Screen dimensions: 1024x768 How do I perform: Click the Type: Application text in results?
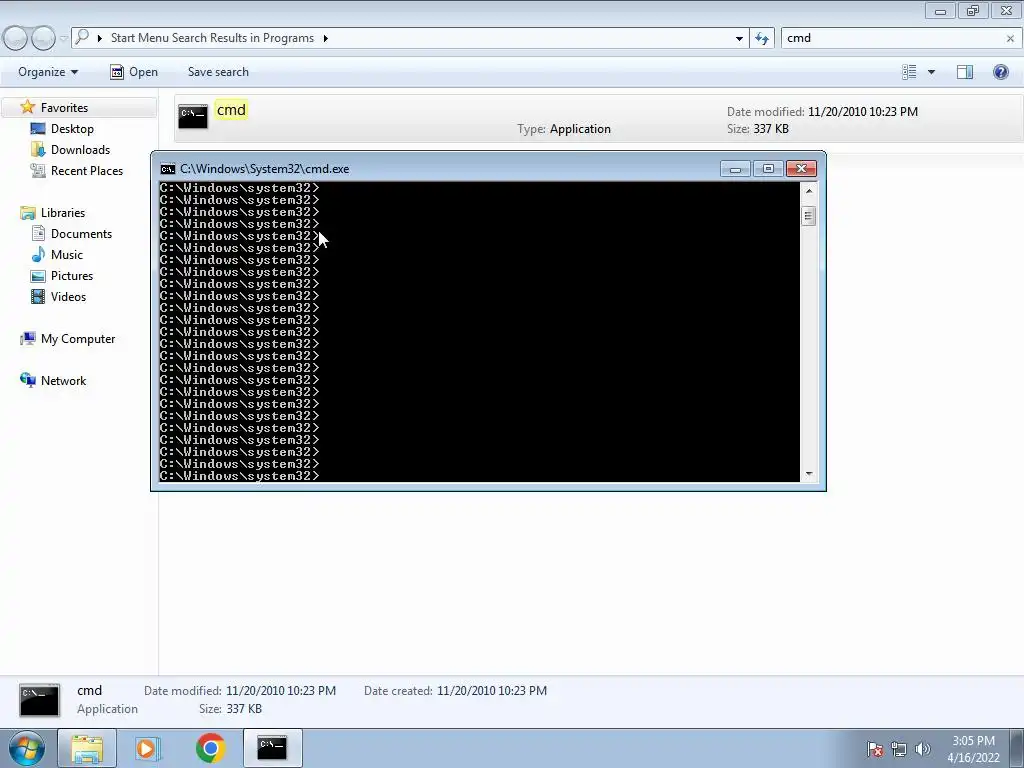[564, 129]
